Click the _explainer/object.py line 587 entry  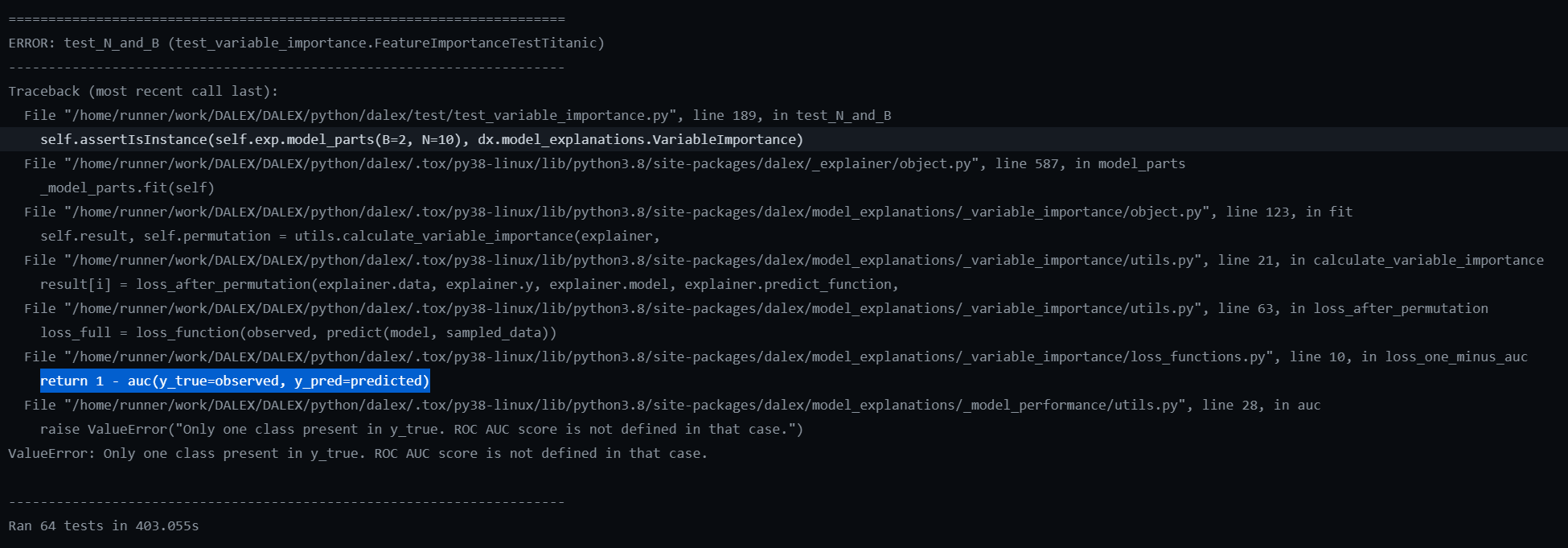tap(605, 163)
